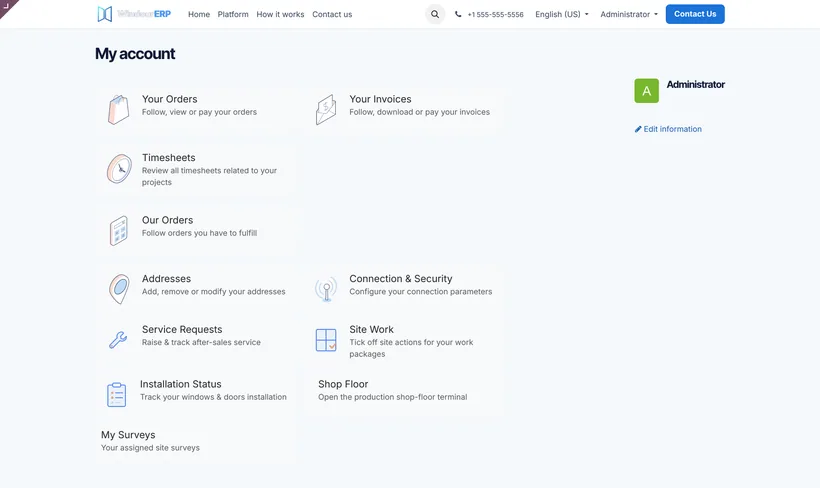The width and height of the screenshot is (820, 488).
Task: Open the Our Orders title link
Action: pos(167,220)
